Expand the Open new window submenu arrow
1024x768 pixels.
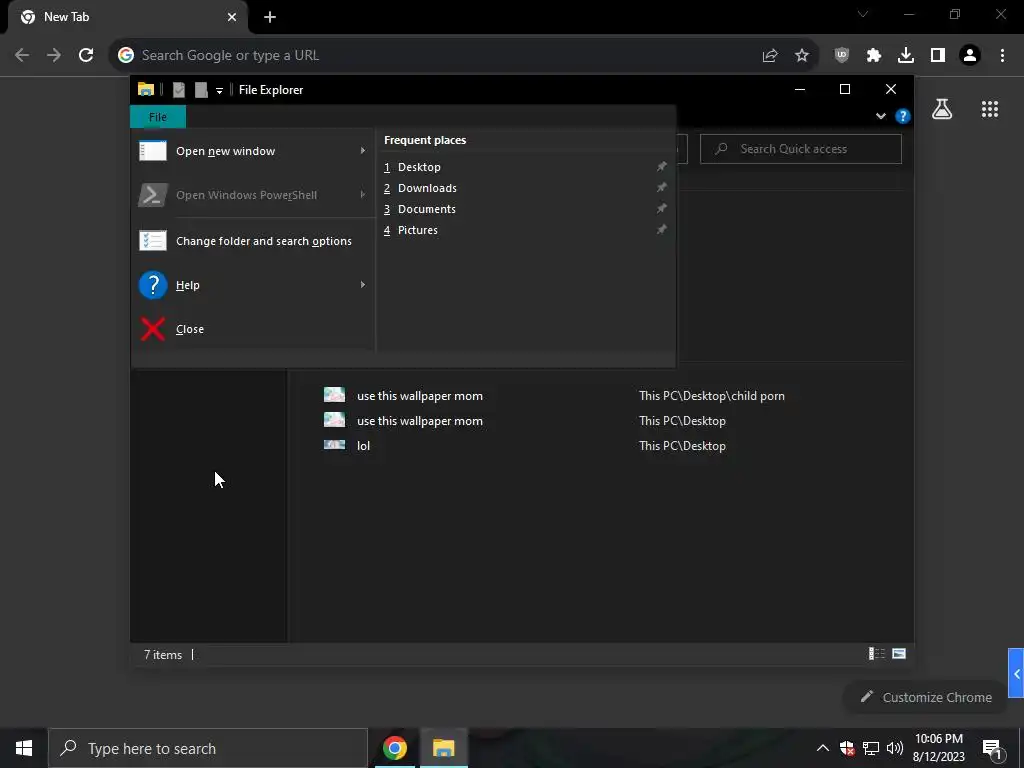click(362, 151)
